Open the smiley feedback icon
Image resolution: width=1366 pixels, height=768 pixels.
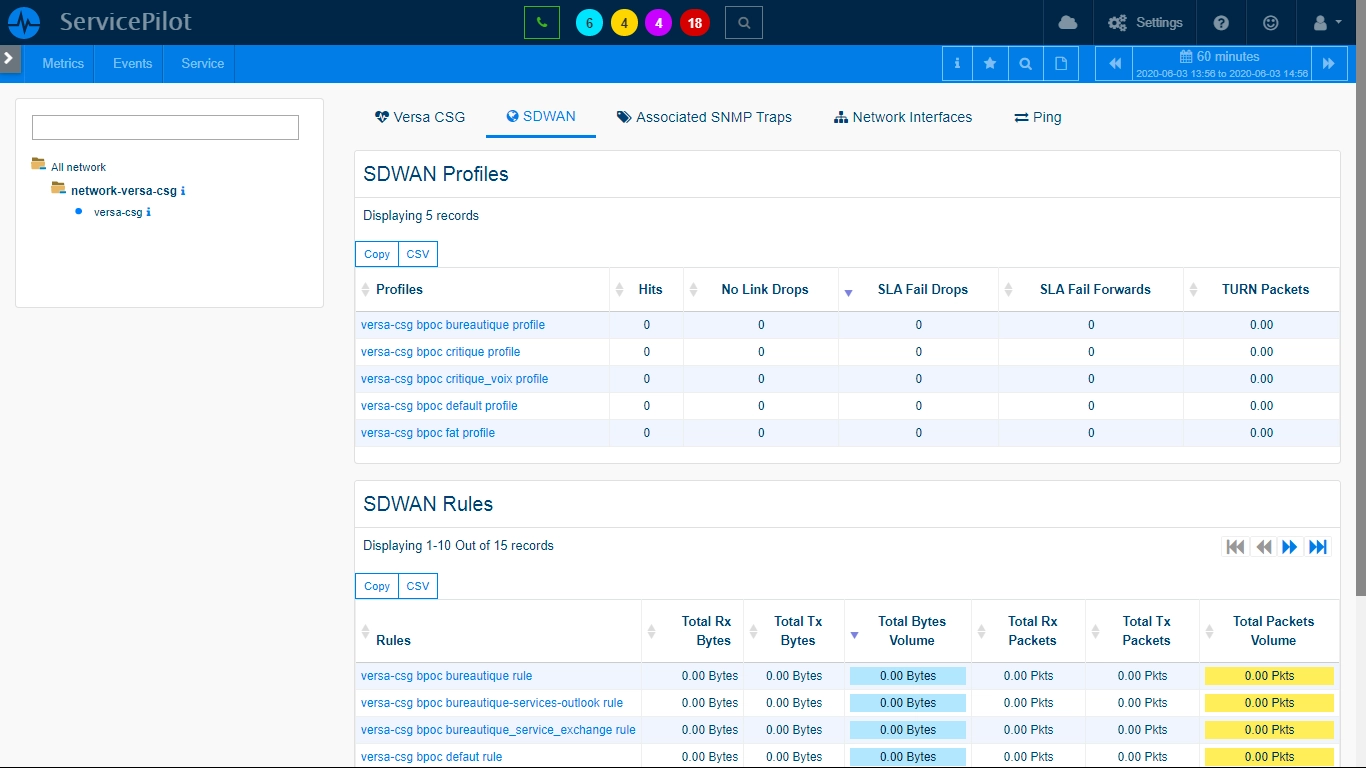click(x=1271, y=22)
